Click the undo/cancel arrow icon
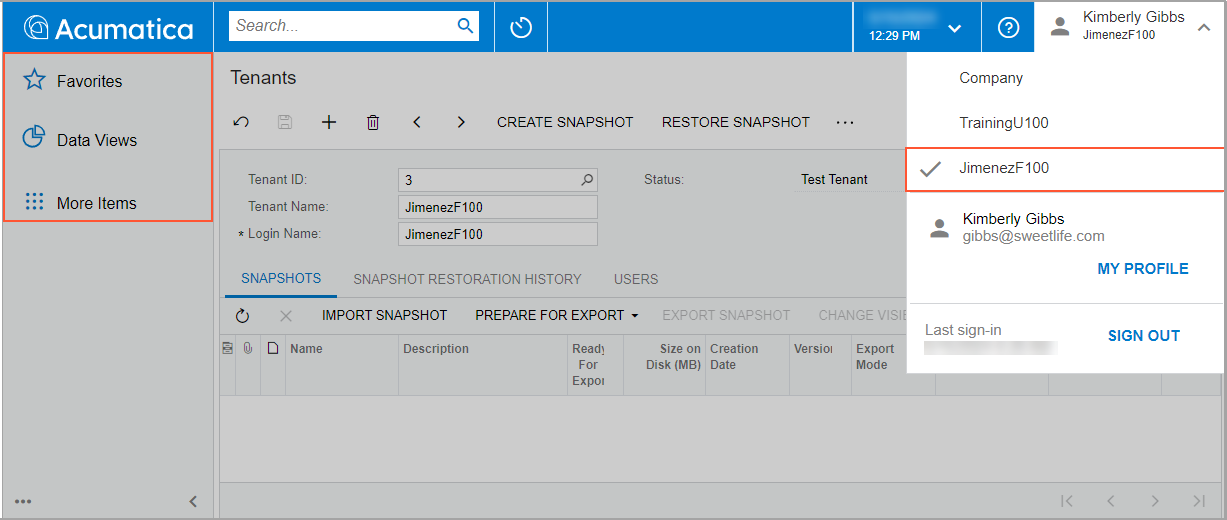The image size is (1227, 520). 241,122
